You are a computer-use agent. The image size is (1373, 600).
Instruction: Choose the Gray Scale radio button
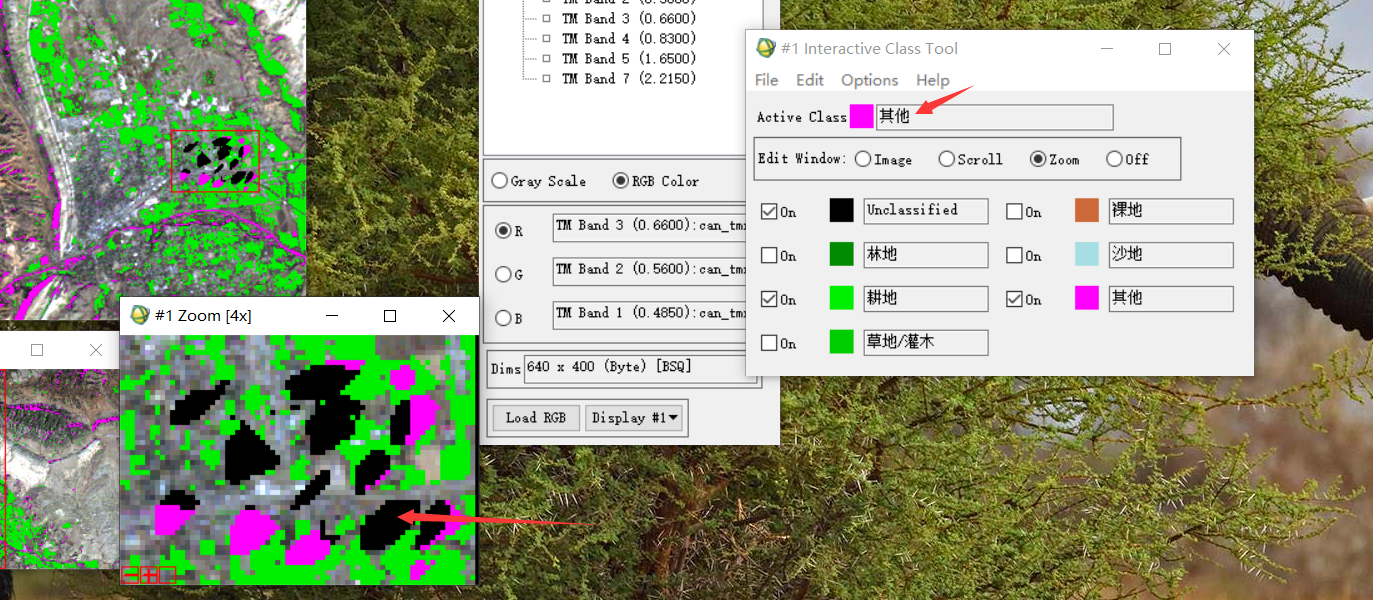tap(500, 181)
